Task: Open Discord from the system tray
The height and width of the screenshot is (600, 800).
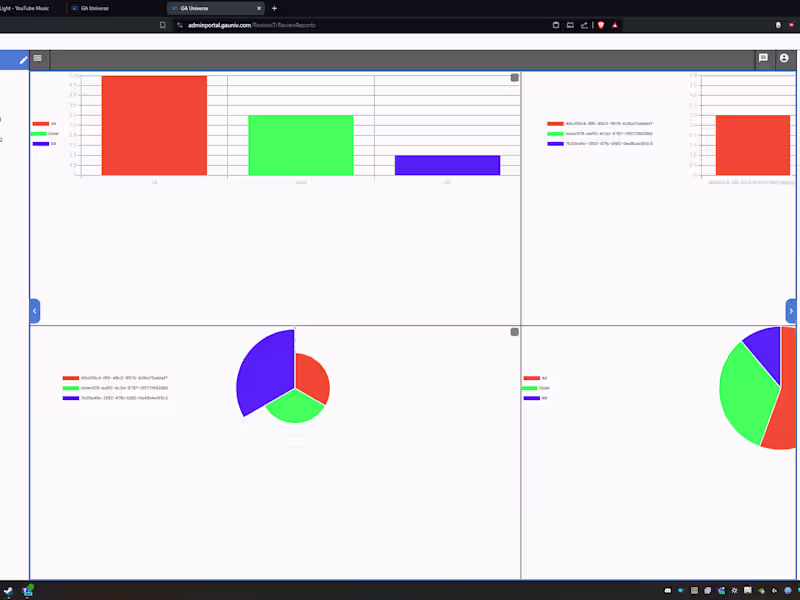Action: coord(667,590)
